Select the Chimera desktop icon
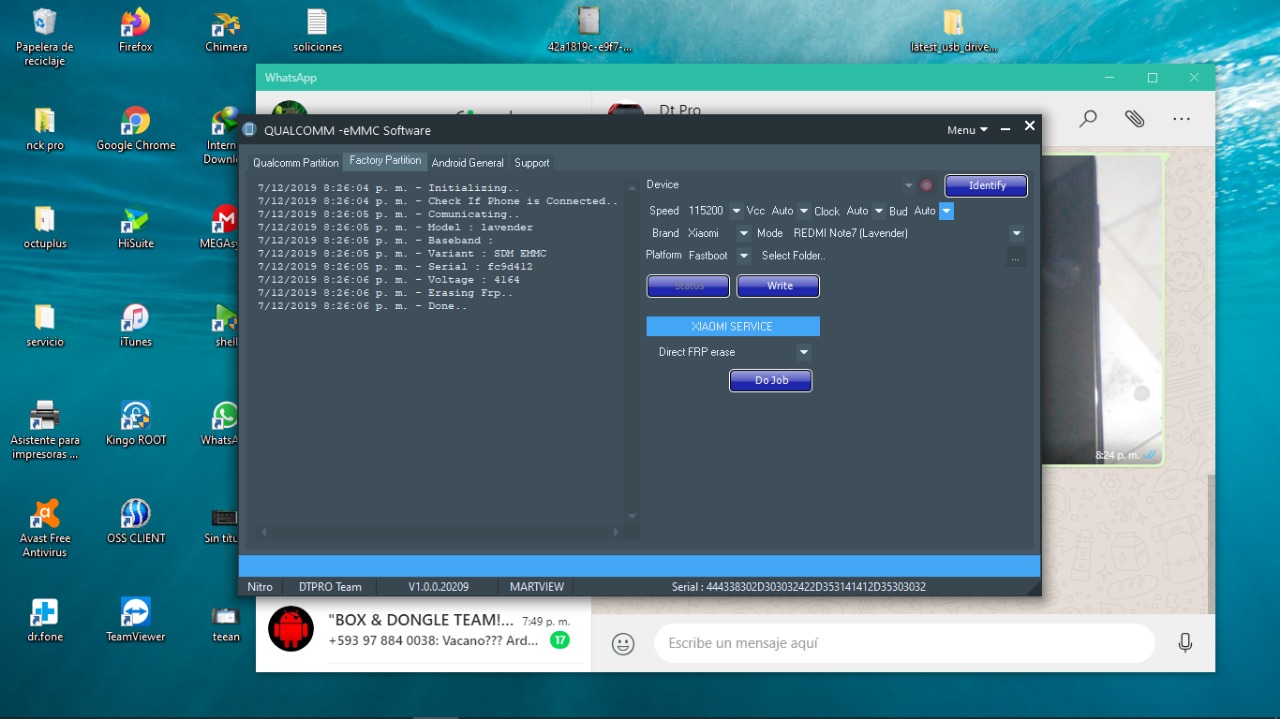The image size is (1280, 719). [226, 30]
